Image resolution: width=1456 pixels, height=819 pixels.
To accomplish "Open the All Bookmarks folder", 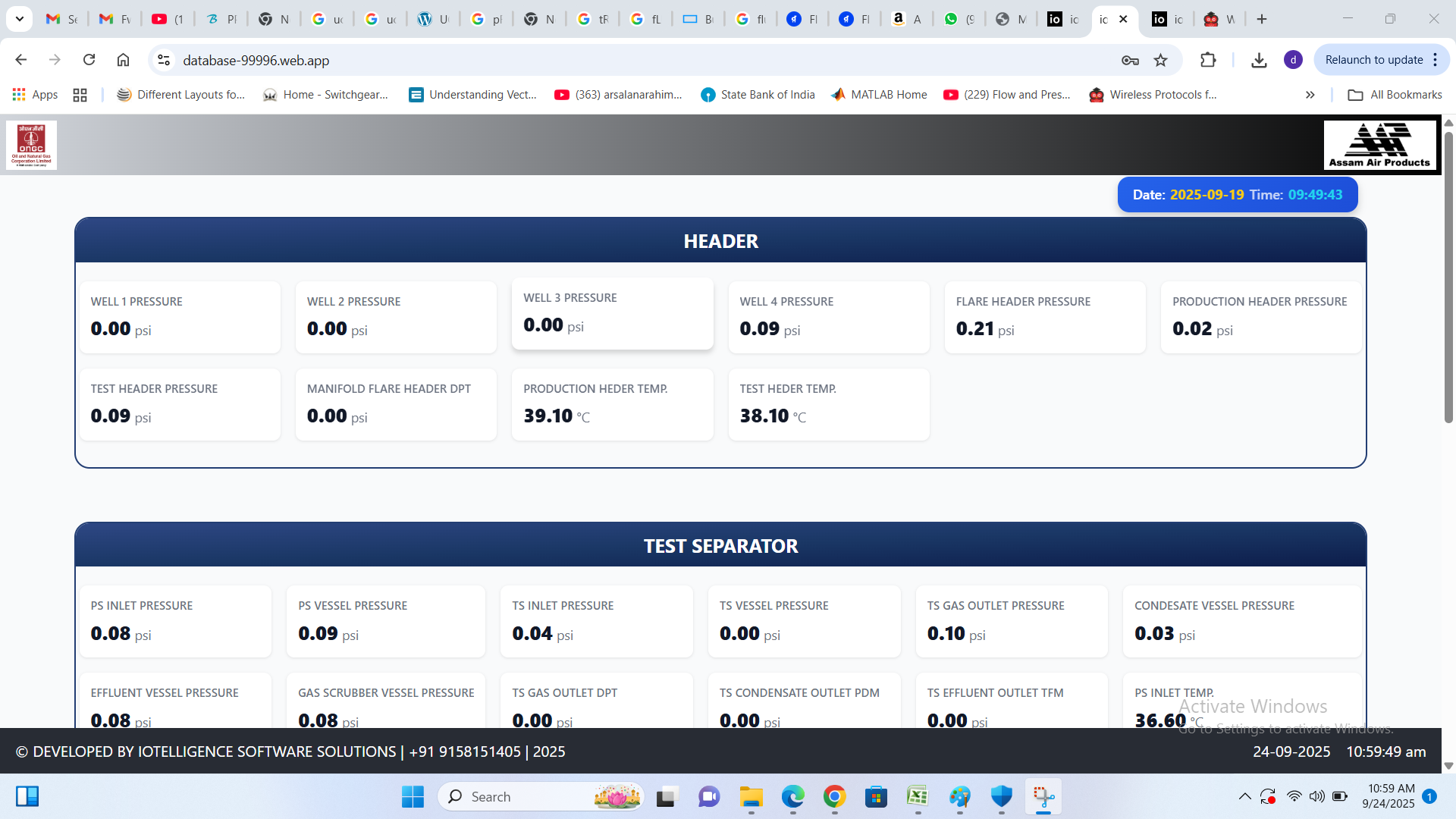I will pyautogui.click(x=1395, y=95).
